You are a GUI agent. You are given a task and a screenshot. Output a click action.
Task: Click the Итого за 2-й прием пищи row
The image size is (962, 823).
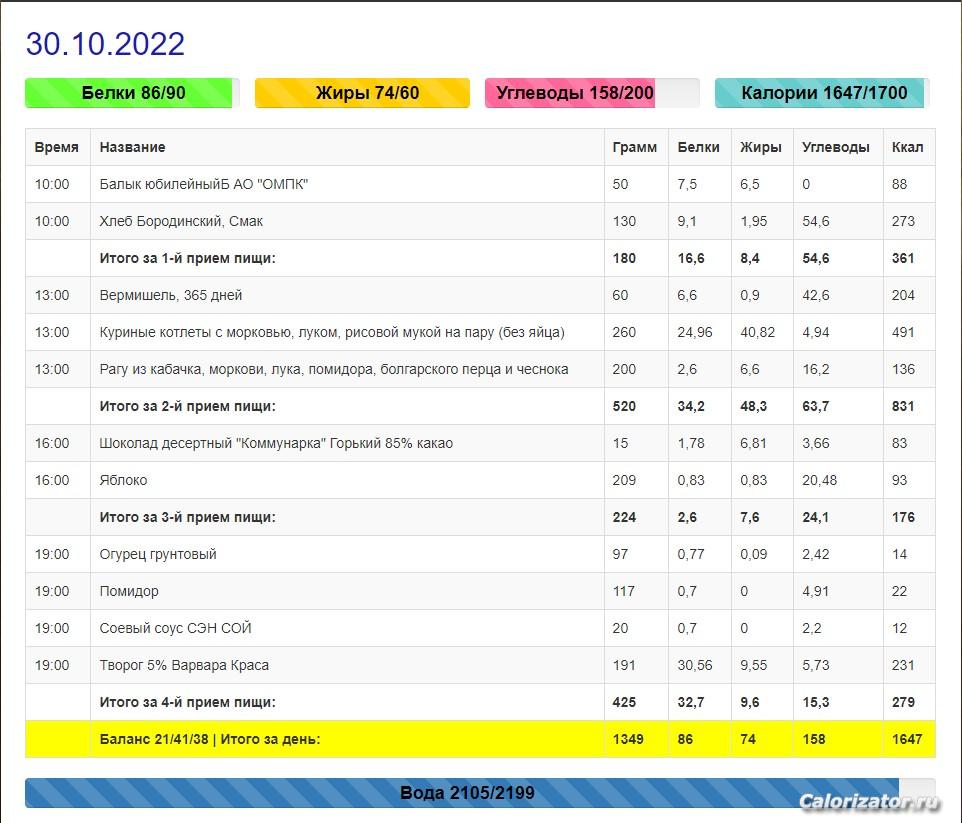pos(480,406)
